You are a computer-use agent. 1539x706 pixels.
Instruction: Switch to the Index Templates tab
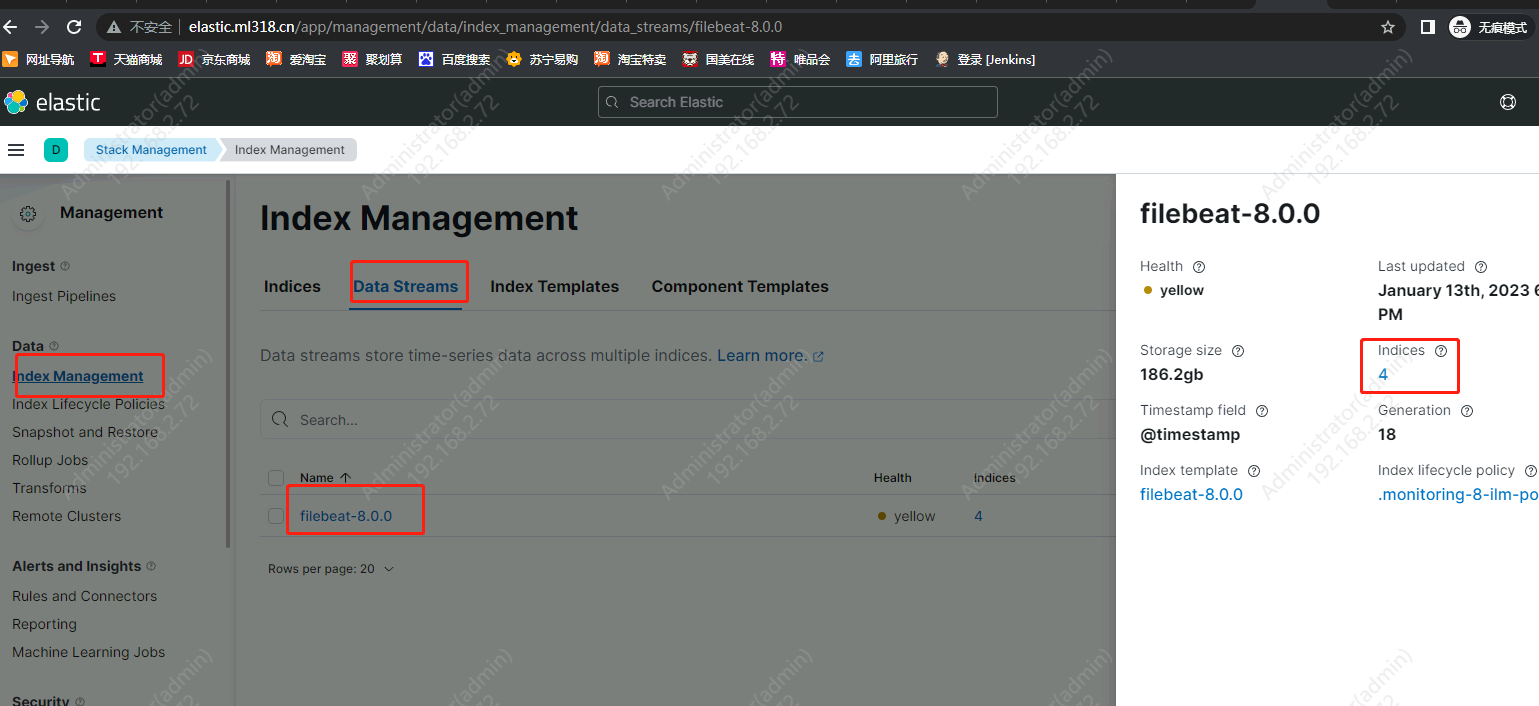554,287
